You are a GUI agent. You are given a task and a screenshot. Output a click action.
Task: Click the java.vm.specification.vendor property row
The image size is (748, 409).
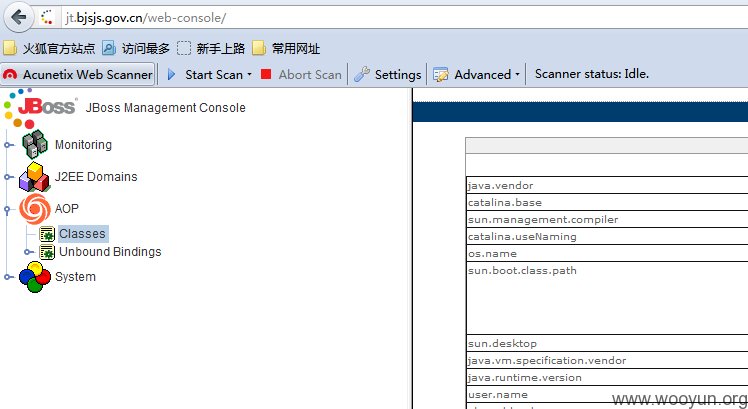coord(607,360)
